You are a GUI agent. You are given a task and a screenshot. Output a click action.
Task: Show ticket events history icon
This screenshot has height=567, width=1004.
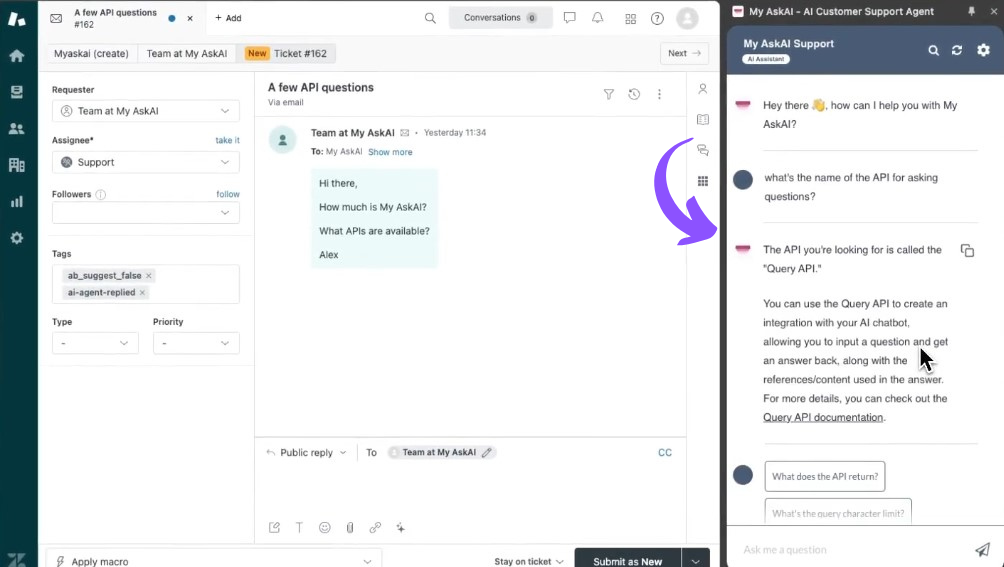pos(634,94)
